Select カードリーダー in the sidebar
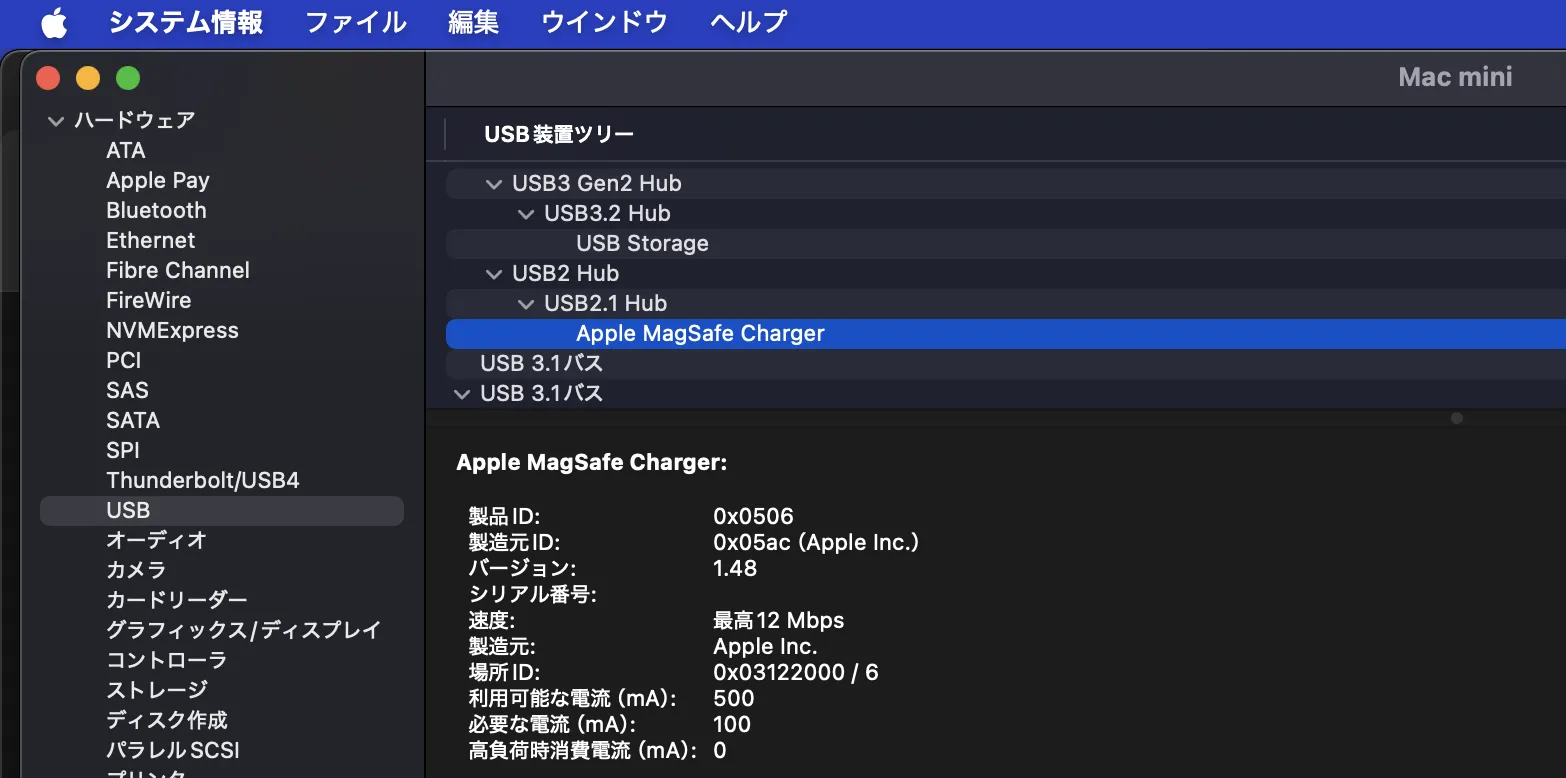The width and height of the screenshot is (1566, 778). click(177, 600)
